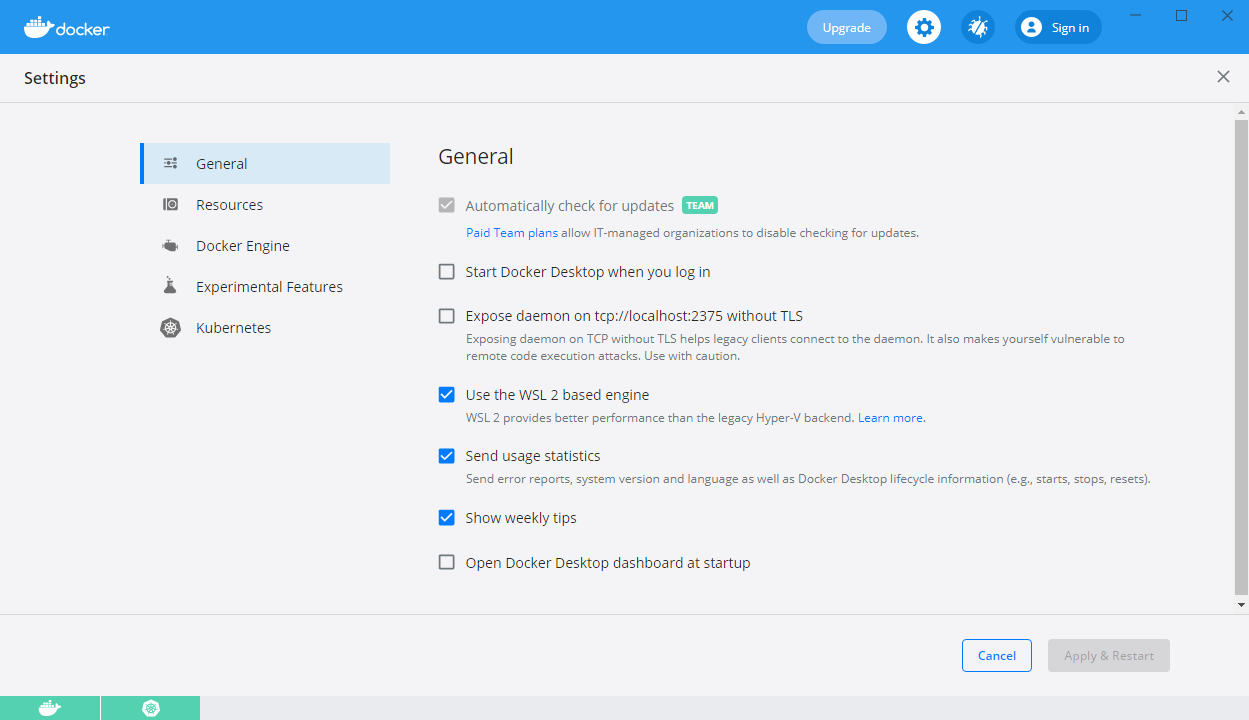Enable Start Docker Desktop when you log in
Image resolution: width=1249 pixels, height=720 pixels.
446,271
